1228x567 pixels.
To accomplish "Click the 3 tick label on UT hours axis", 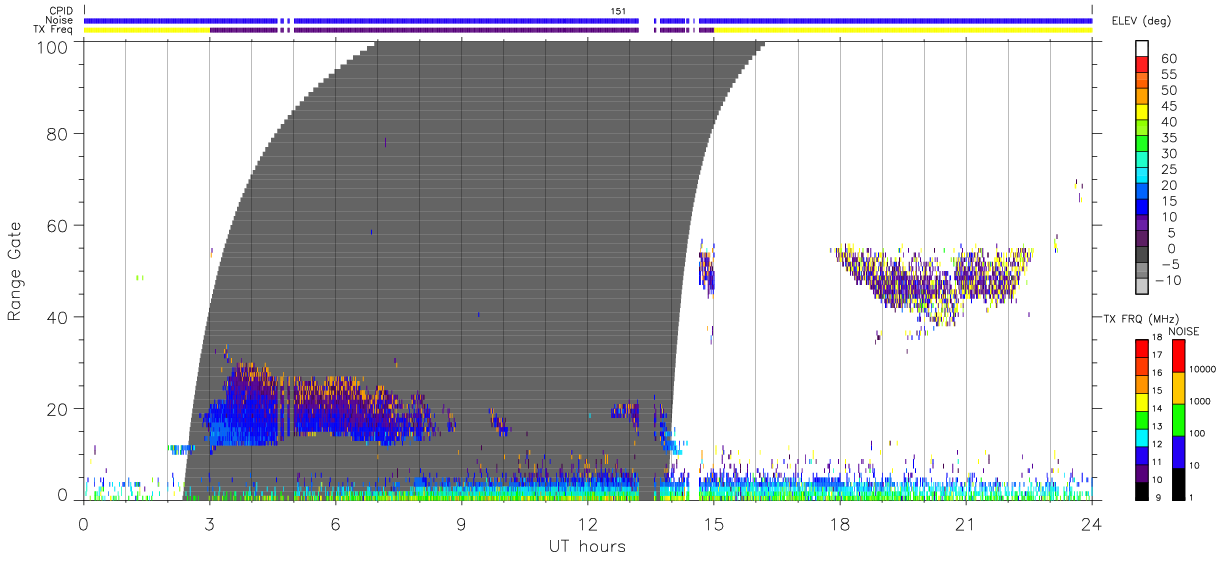I will point(210,524).
